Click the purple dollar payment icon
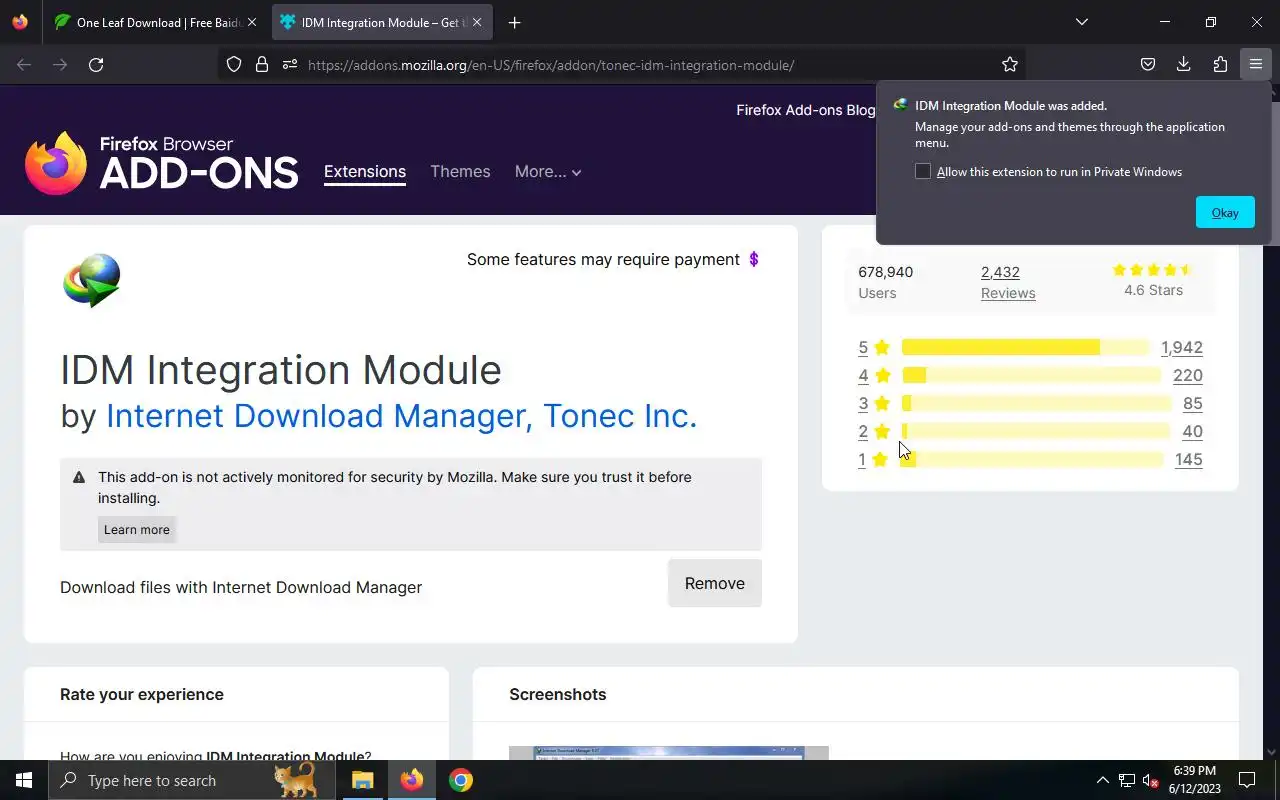1280x800 pixels. coord(754,259)
